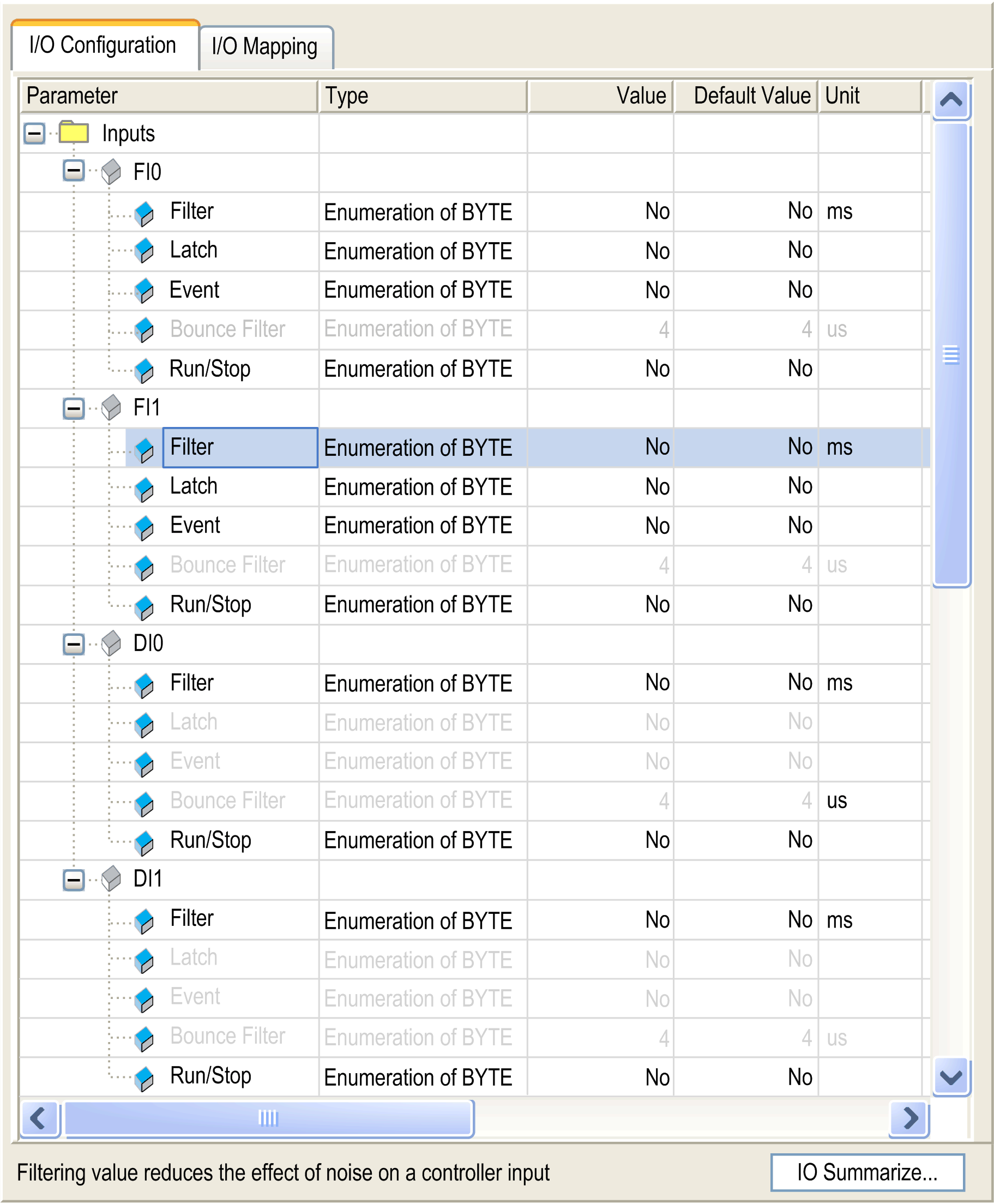Click the blue icon beside FI0 Latch

pyautogui.click(x=144, y=251)
